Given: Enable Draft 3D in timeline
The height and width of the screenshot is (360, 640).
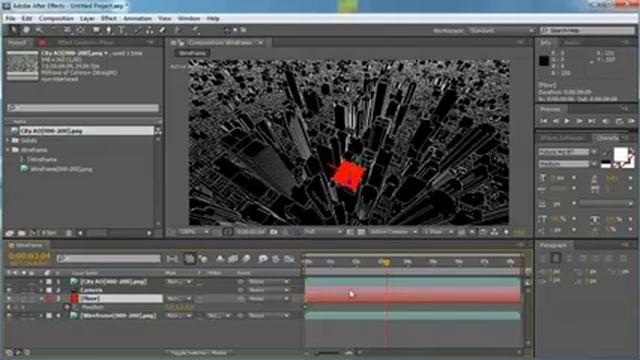Looking at the screenshot, I should [x=203, y=259].
